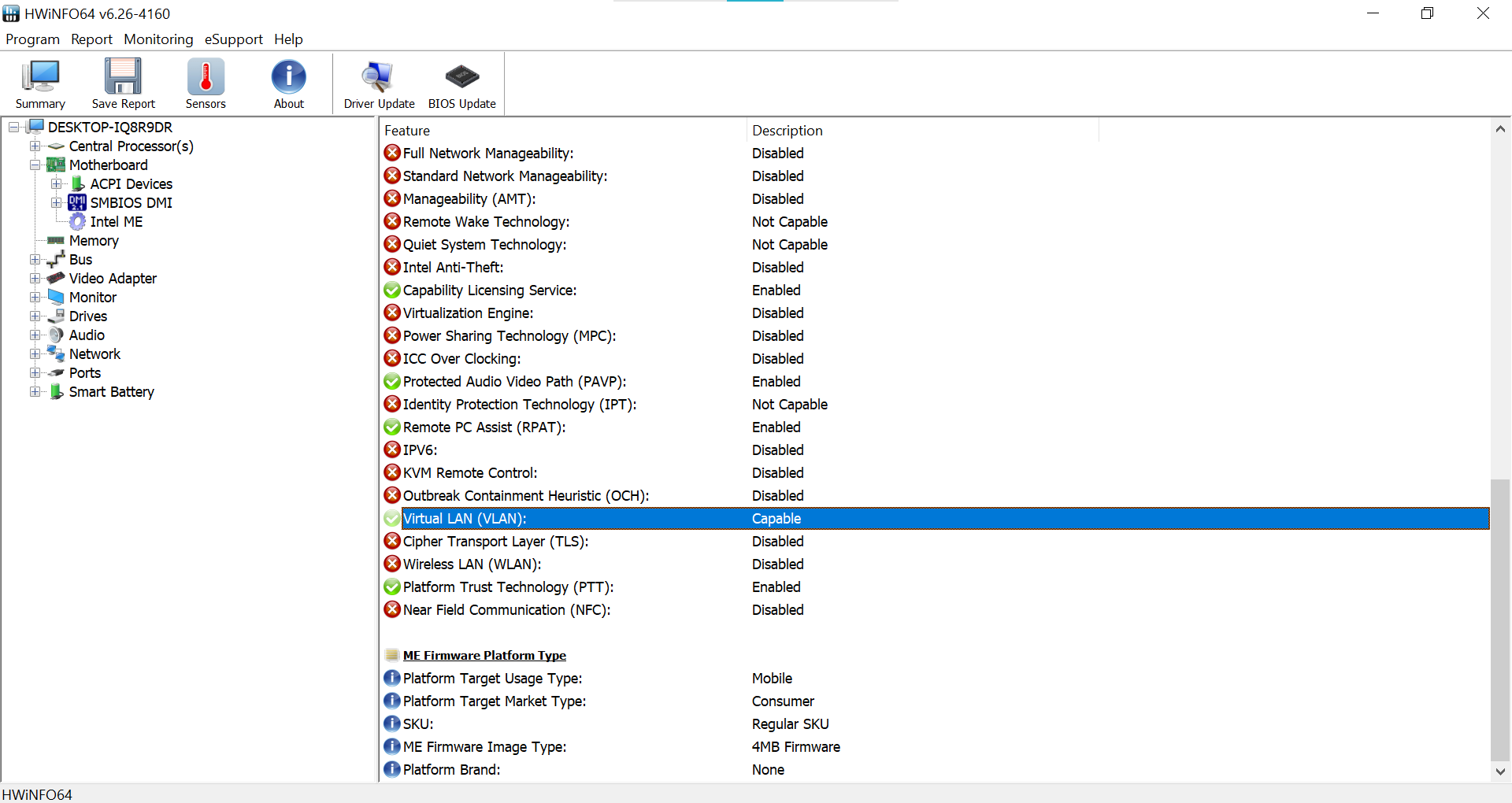Click green check beside Capability Licensing Service
Screen dimensions: 1512x803
coord(392,290)
